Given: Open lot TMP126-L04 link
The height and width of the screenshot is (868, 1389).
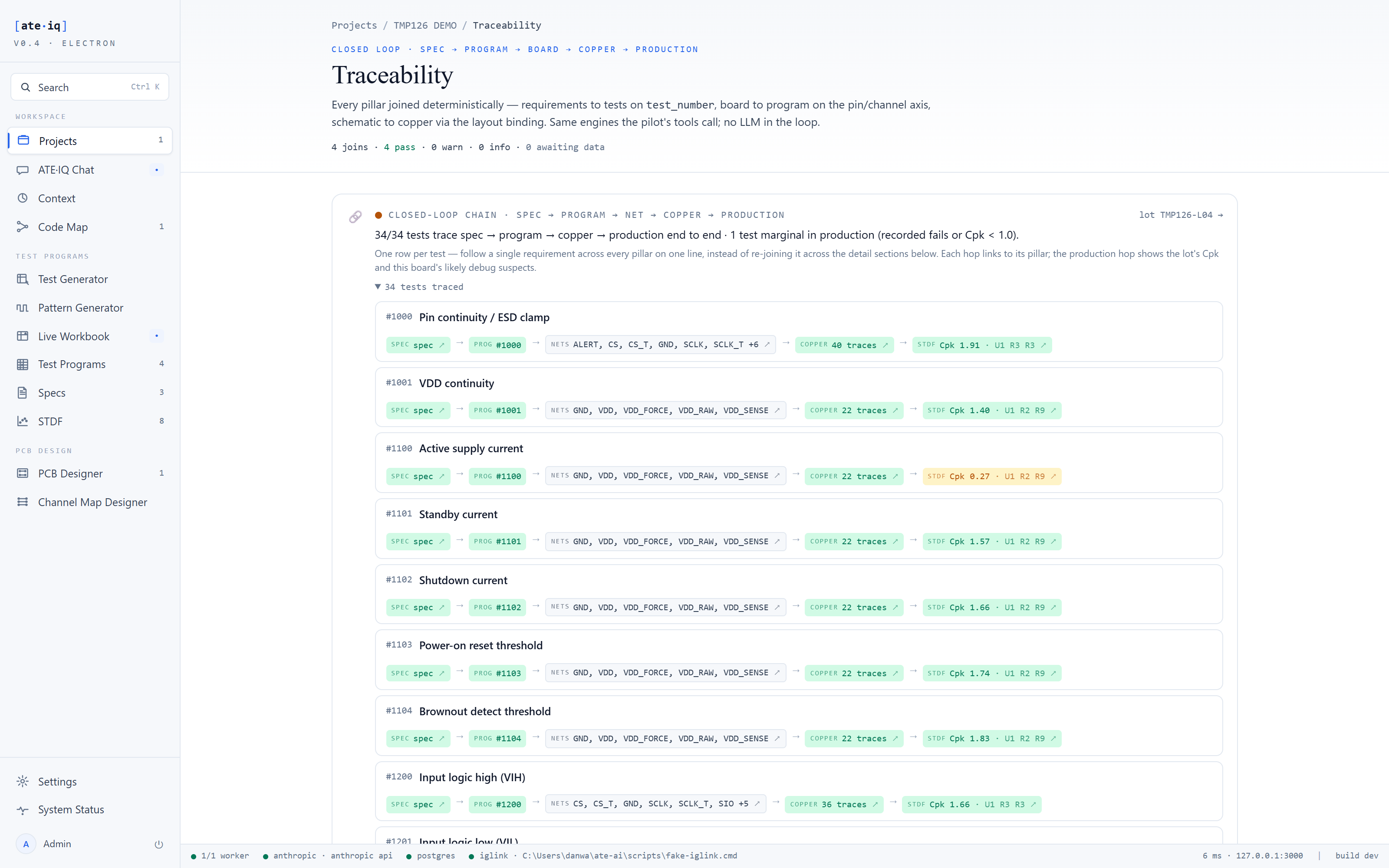Looking at the screenshot, I should click(1181, 215).
